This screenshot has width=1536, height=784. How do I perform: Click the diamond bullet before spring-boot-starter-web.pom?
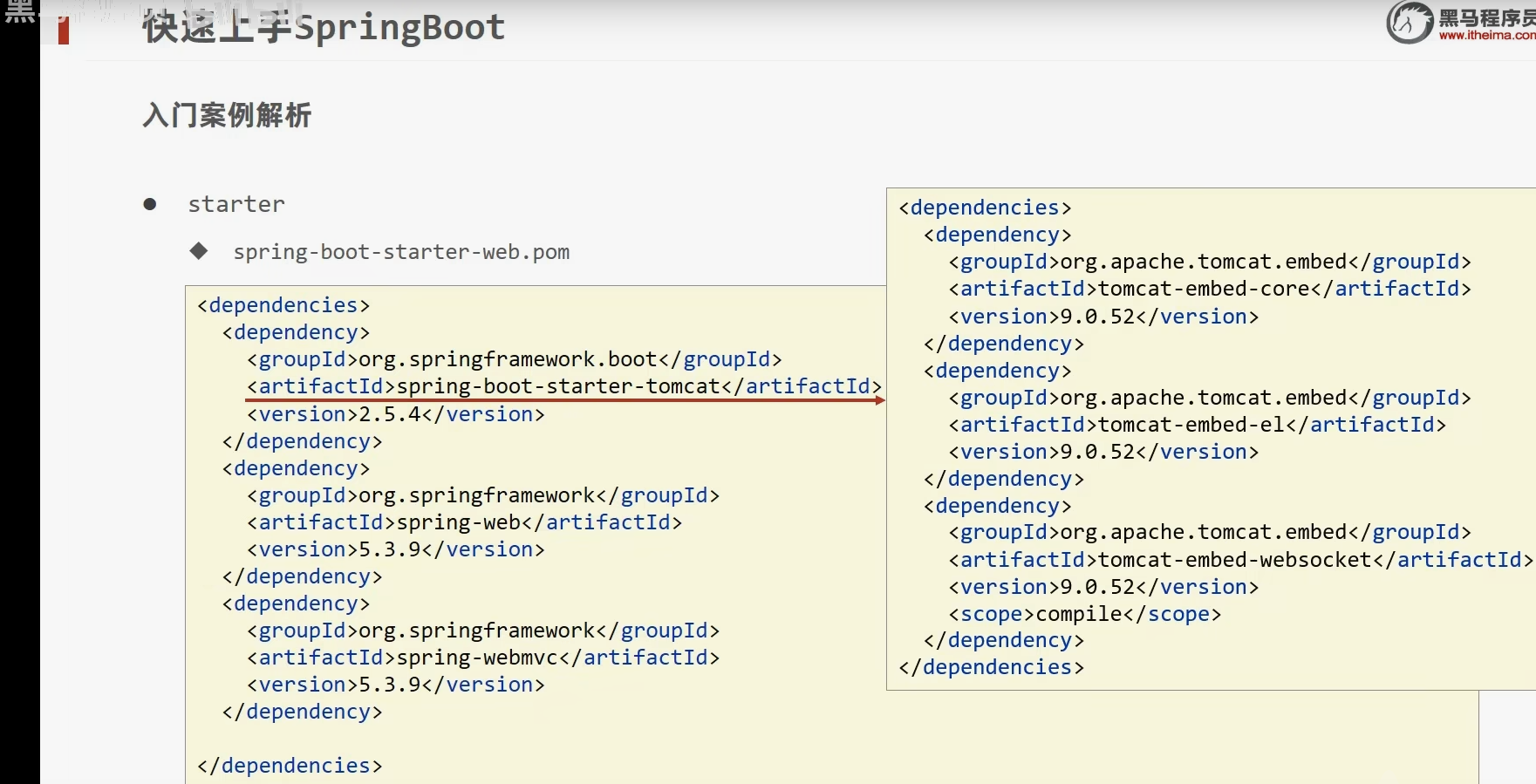click(x=199, y=251)
